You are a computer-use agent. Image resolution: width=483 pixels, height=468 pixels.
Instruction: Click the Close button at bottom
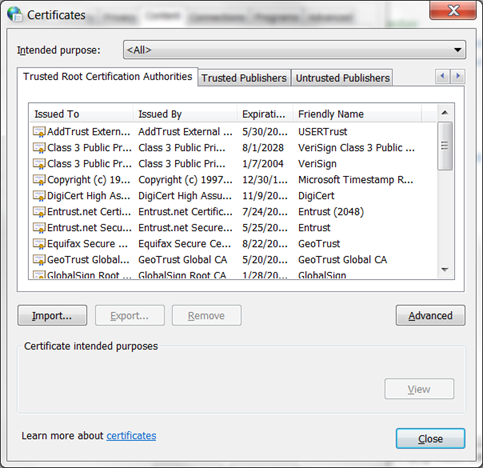pos(430,439)
